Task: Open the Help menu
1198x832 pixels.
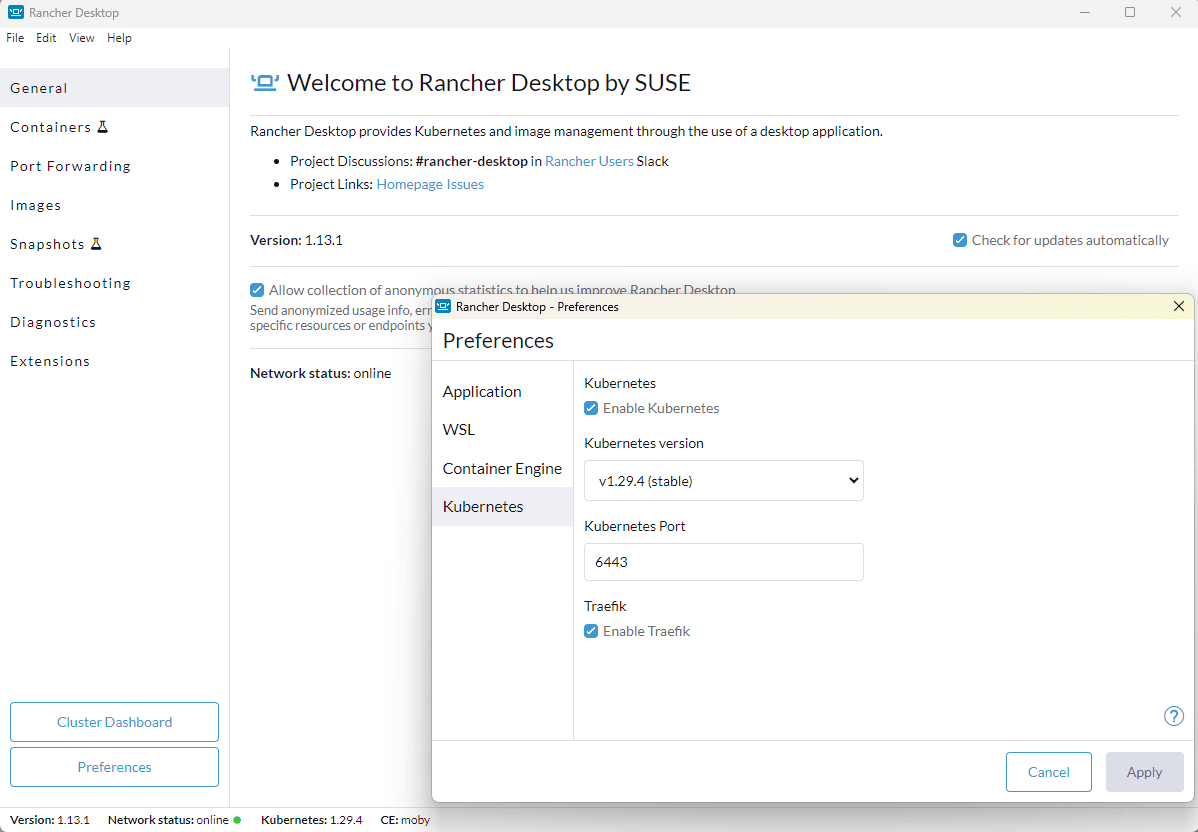Action: pyautogui.click(x=119, y=37)
